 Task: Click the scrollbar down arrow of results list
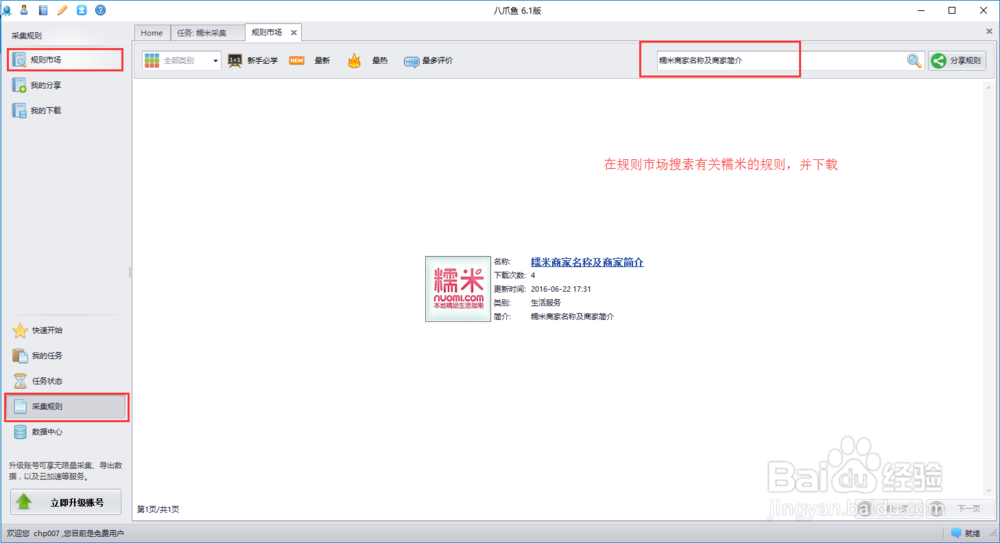[989, 491]
